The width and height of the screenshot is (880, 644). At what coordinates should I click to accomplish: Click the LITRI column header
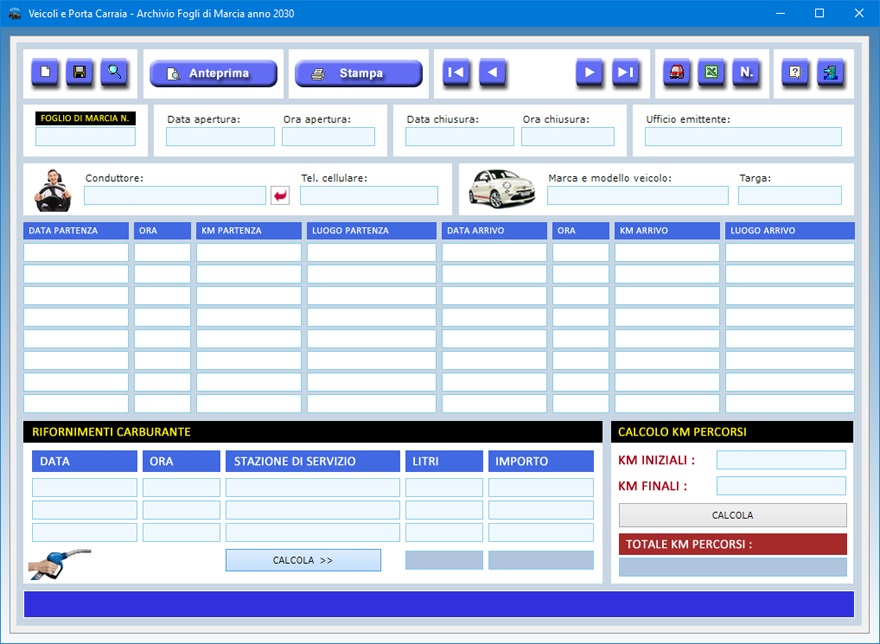(444, 461)
